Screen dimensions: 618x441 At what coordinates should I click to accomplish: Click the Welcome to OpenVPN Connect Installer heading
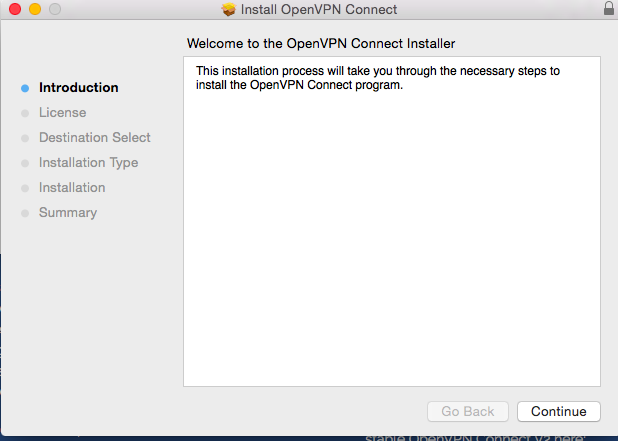tap(321, 43)
